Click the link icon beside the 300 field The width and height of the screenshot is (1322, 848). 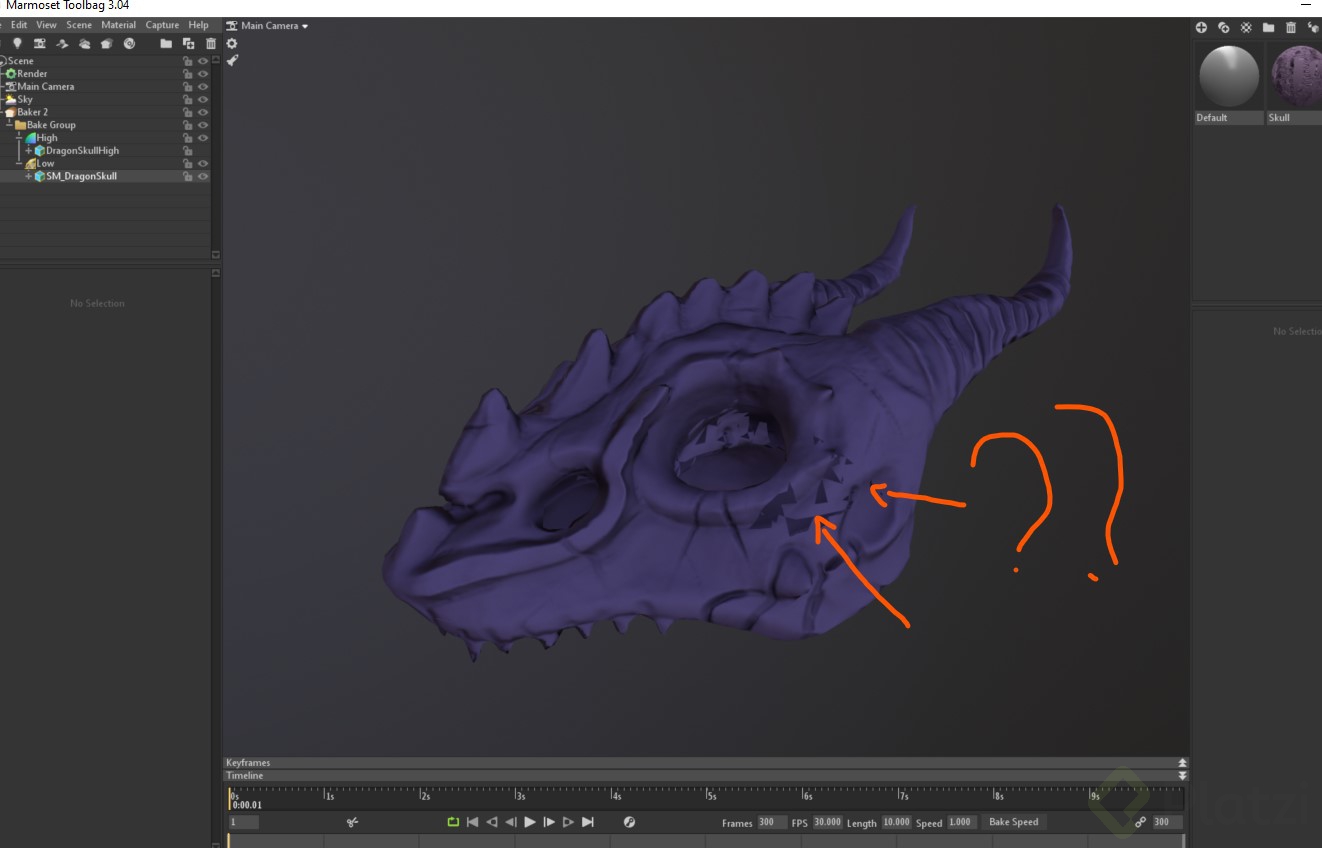1140,822
